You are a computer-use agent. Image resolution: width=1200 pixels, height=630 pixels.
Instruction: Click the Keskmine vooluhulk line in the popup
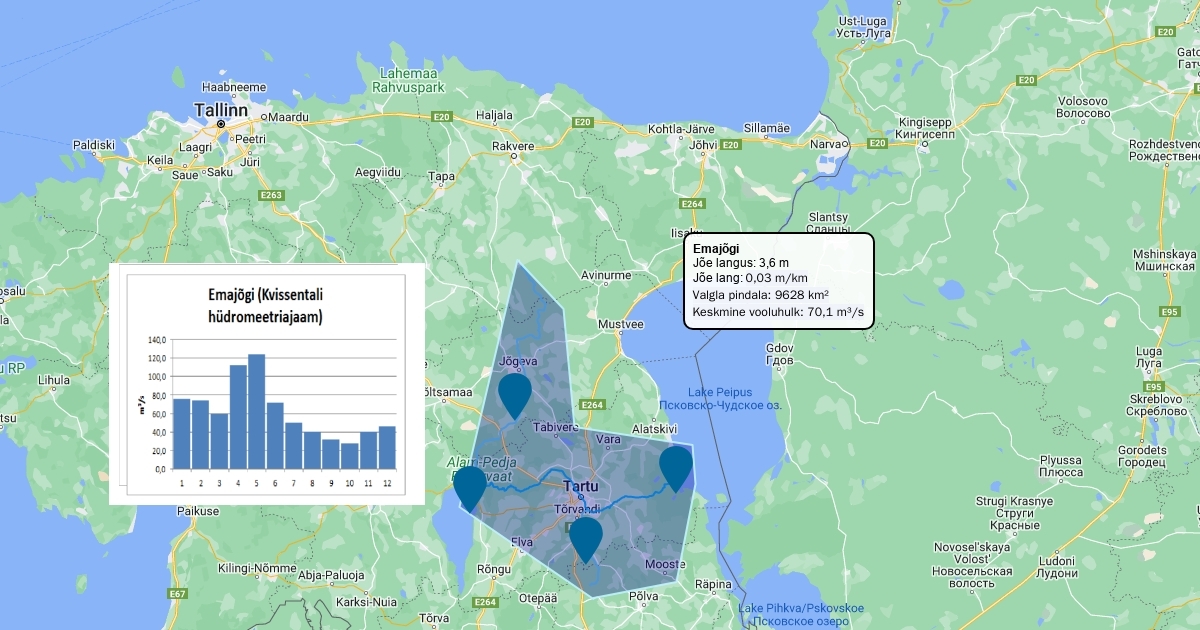click(x=777, y=312)
